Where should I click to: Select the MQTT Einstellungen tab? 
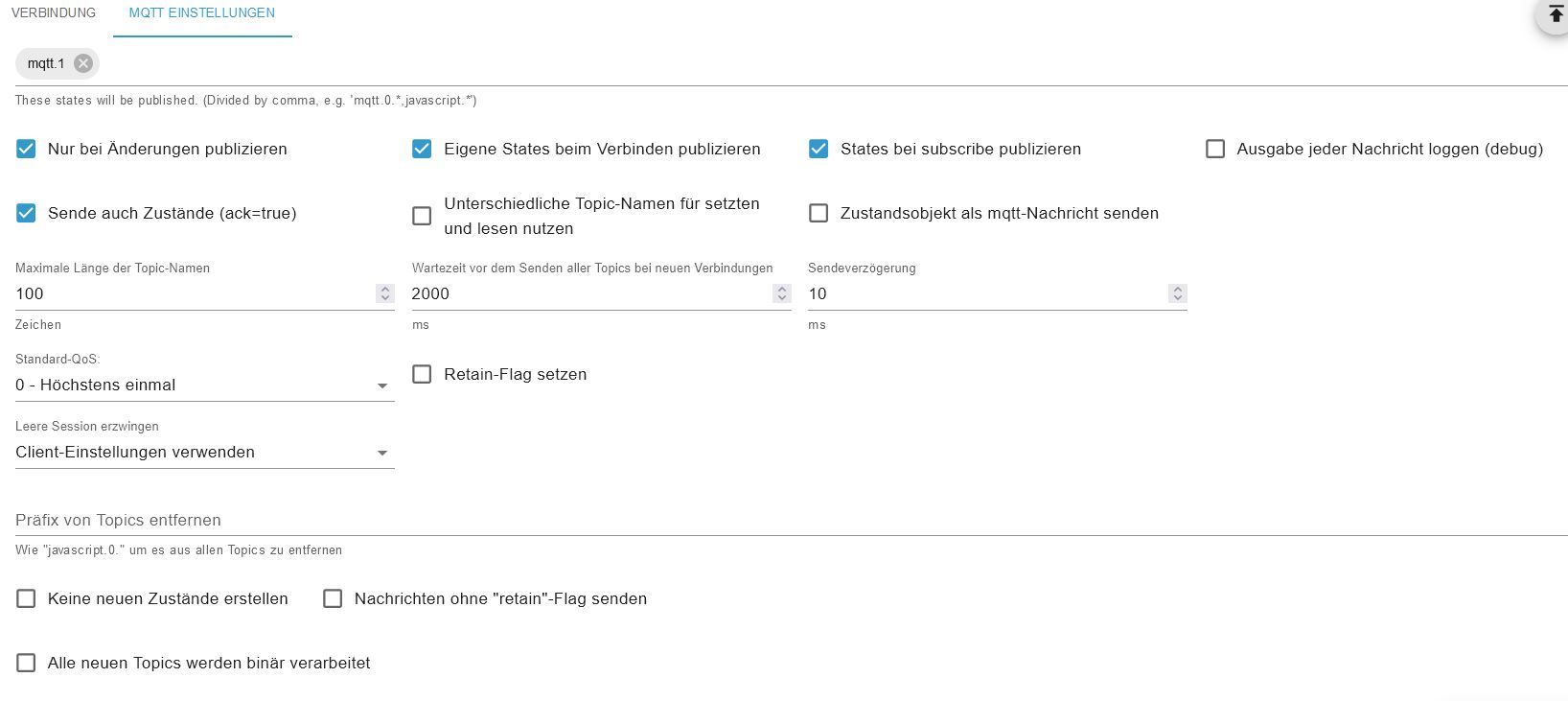pos(202,13)
